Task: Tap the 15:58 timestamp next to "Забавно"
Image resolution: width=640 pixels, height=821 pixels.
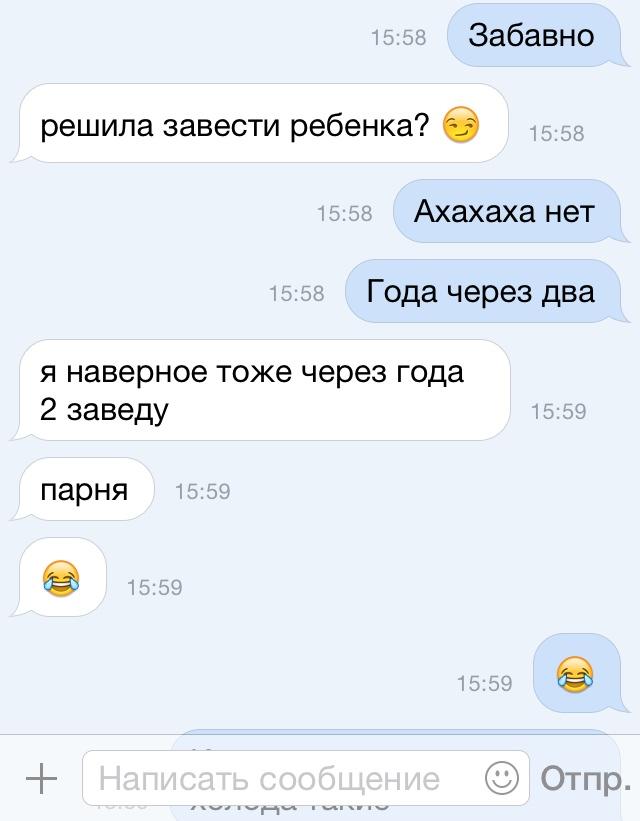Action: click(399, 38)
